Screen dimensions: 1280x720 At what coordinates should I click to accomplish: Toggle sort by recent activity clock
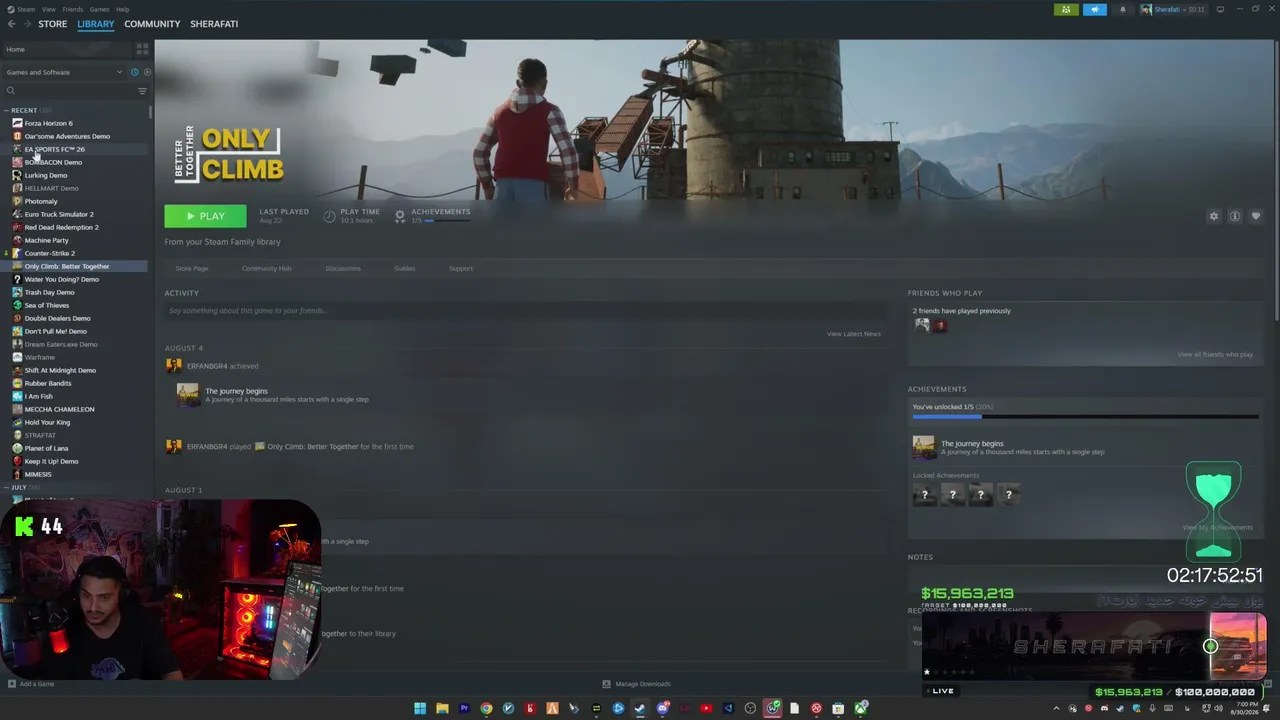click(x=134, y=72)
